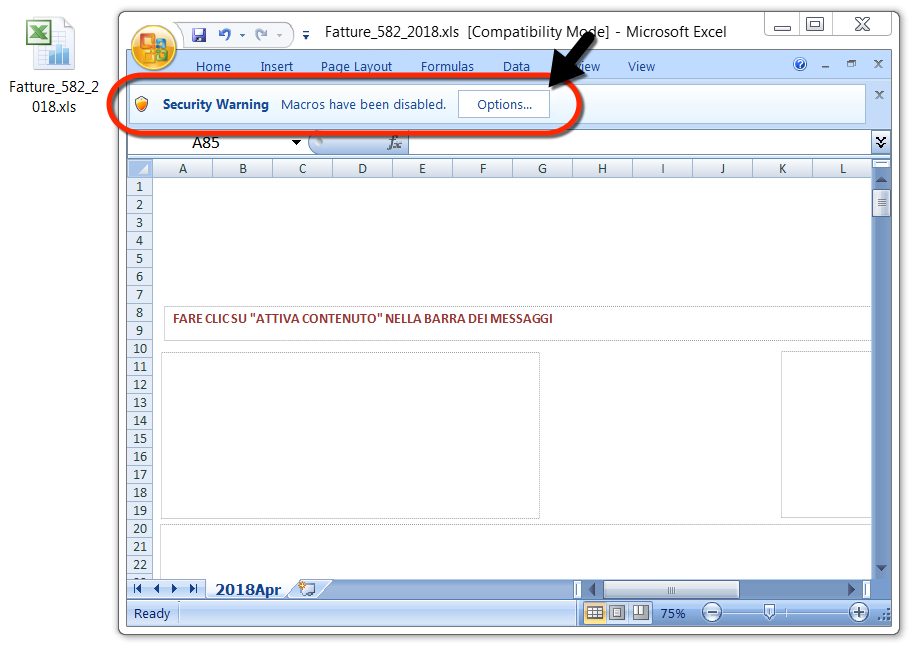Open the Redo history dropdown arrow
Viewport: 912px width, 648px height.
point(280,35)
